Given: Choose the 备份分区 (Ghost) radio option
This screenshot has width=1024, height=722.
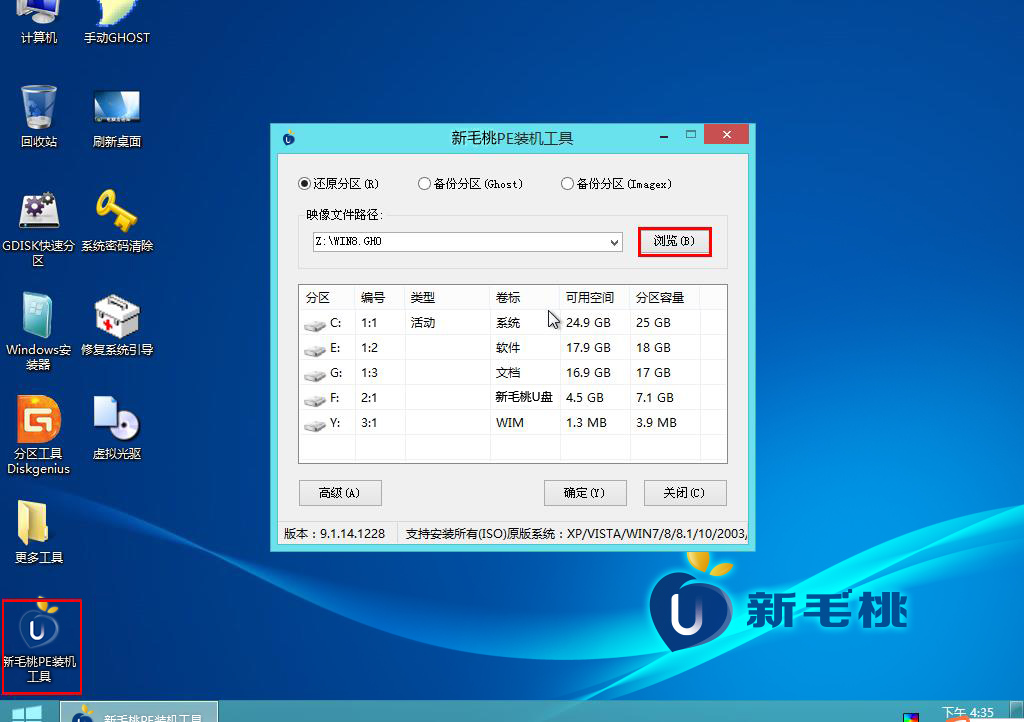Looking at the screenshot, I should tap(470, 184).
